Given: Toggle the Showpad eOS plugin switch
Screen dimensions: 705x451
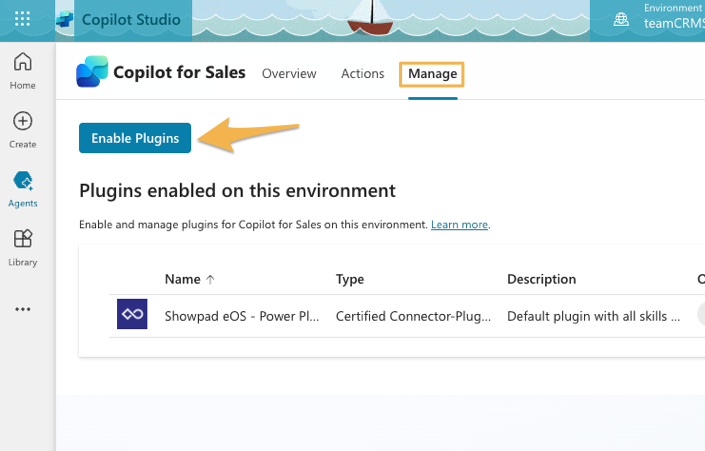Looking at the screenshot, I should pyautogui.click(x=701, y=314).
